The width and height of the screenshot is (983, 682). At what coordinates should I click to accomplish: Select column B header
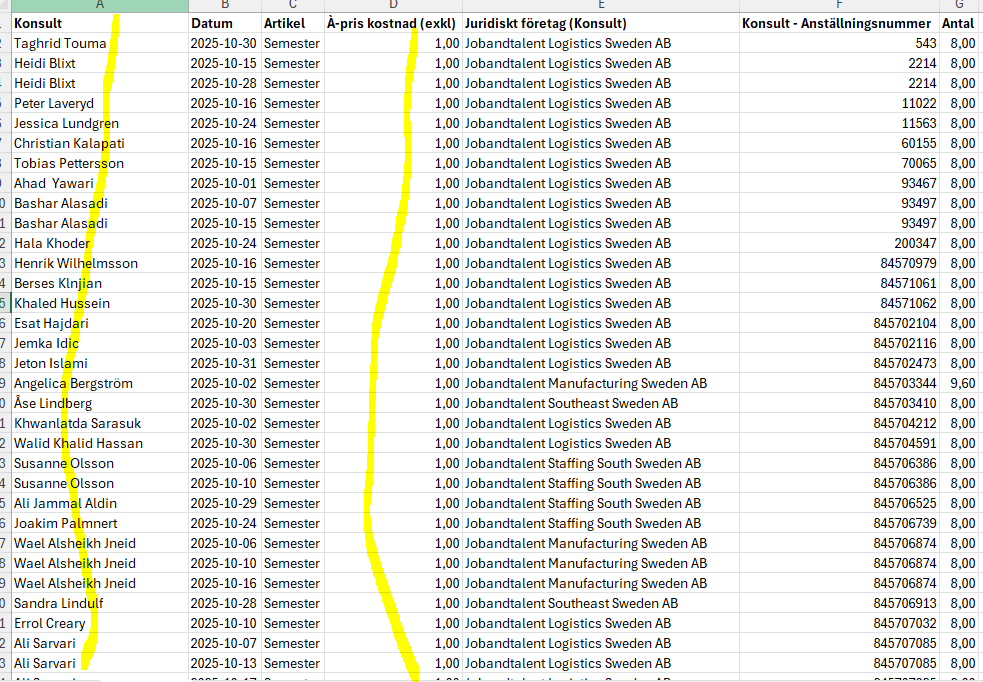pyautogui.click(x=224, y=6)
